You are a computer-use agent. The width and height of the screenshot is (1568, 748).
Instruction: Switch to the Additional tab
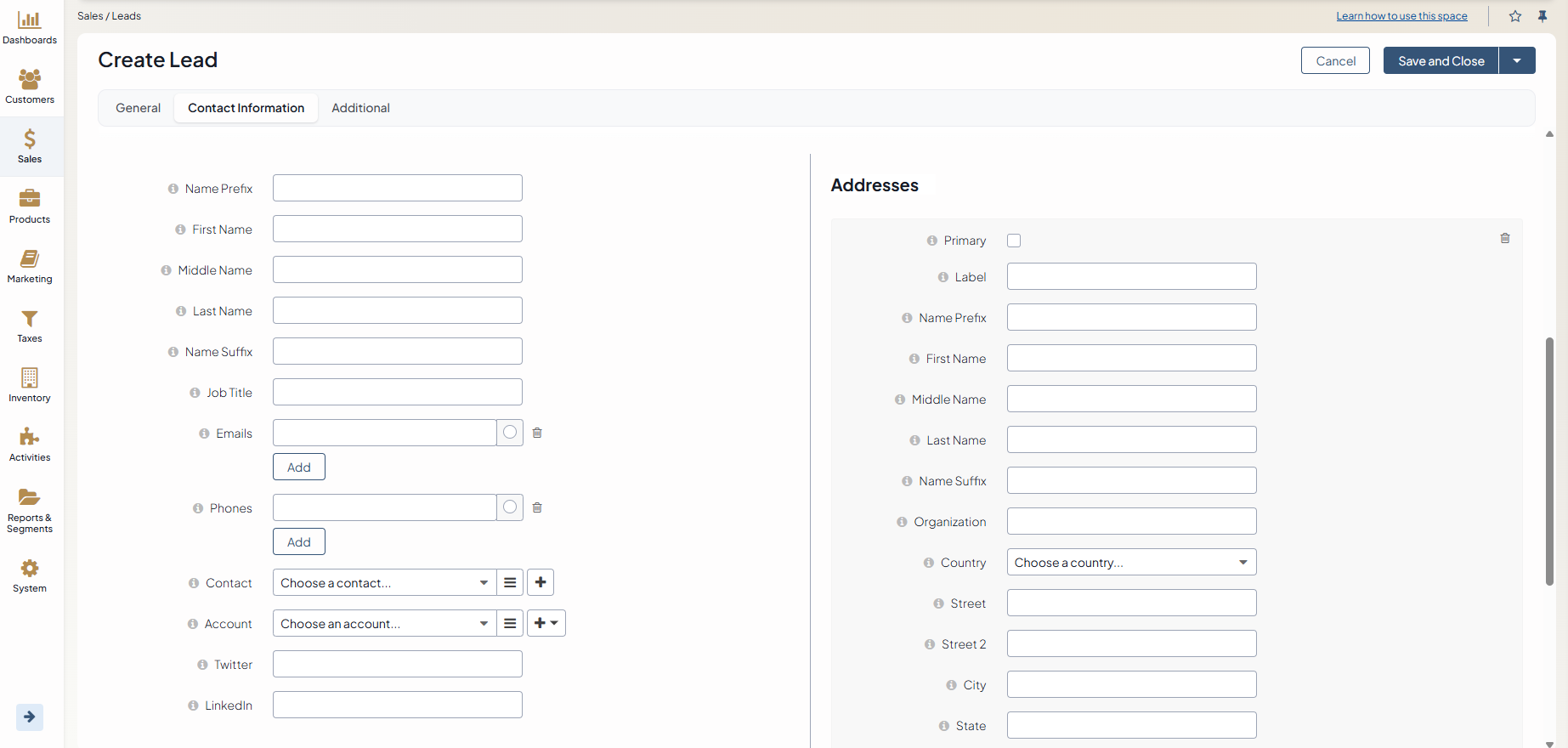tap(360, 108)
